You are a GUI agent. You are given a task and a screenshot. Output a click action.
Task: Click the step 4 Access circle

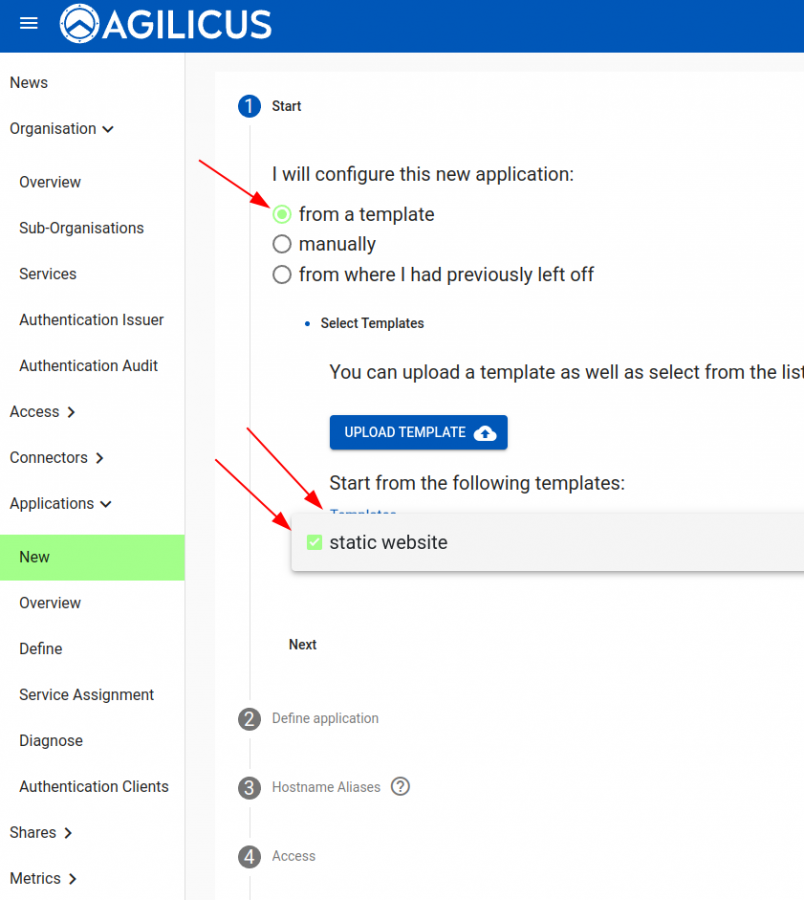(x=249, y=856)
